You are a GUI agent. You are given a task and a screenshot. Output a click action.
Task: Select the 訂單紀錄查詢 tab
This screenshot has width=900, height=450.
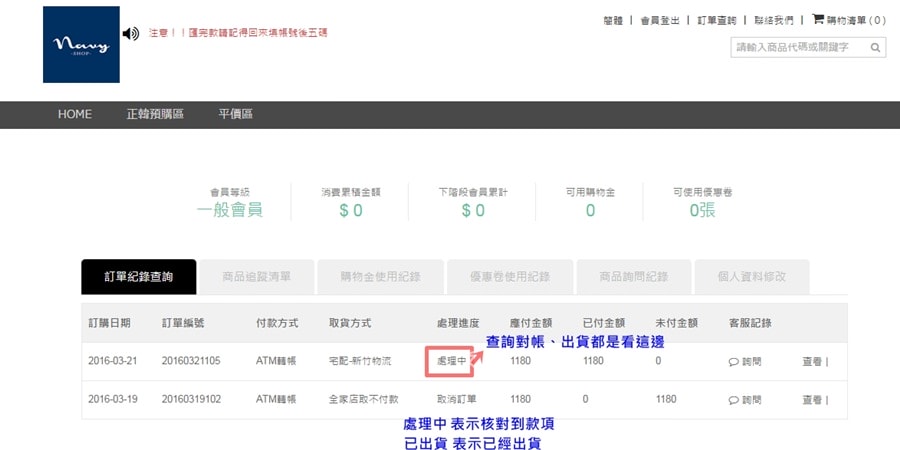(x=138, y=277)
